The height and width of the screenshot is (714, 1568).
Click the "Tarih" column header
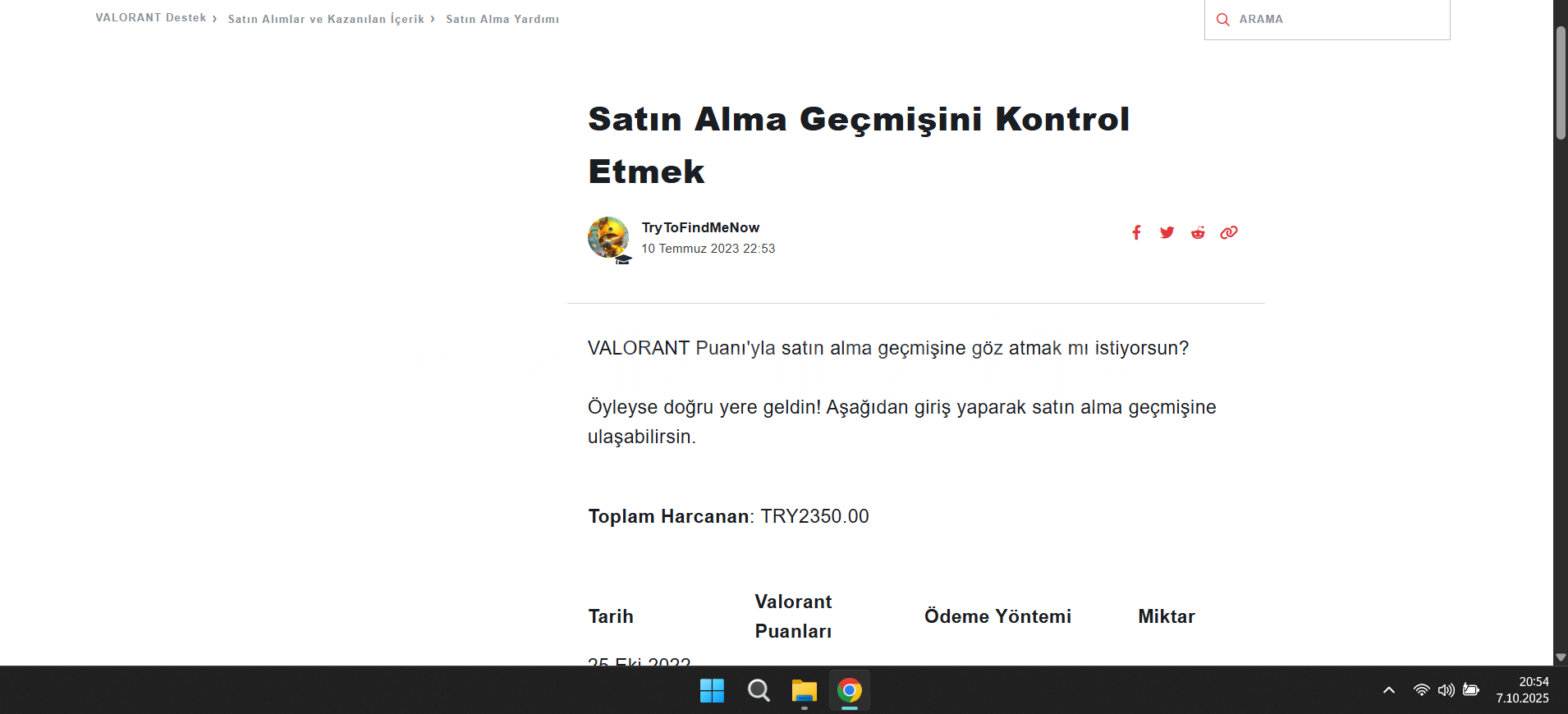611,616
